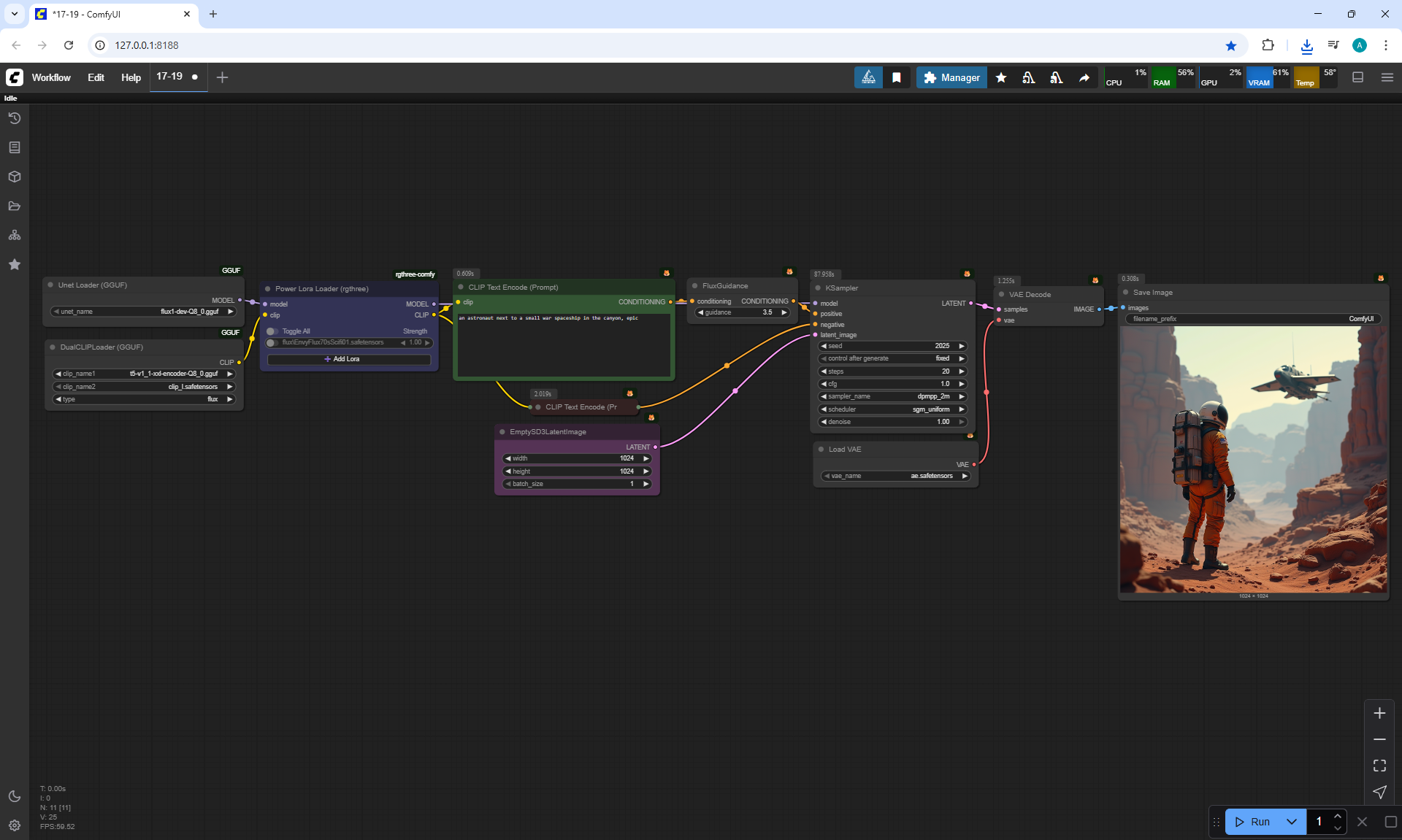Viewport: 1402px width, 840px height.
Task: Click the astronaut output image preview
Action: coord(1253,459)
